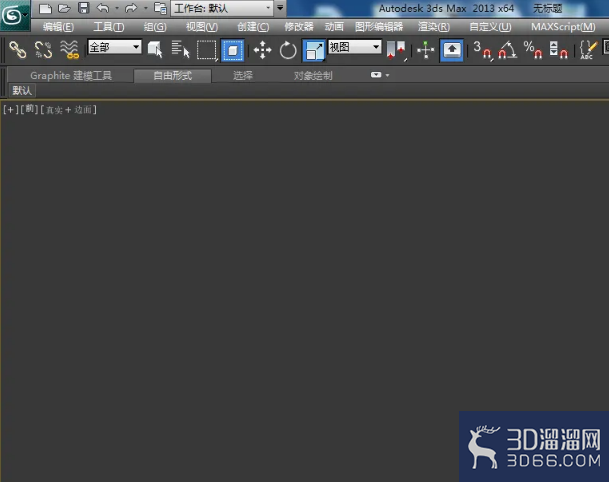
Task: Click the 默认 ribbon panel button
Action: pyautogui.click(x=22, y=91)
